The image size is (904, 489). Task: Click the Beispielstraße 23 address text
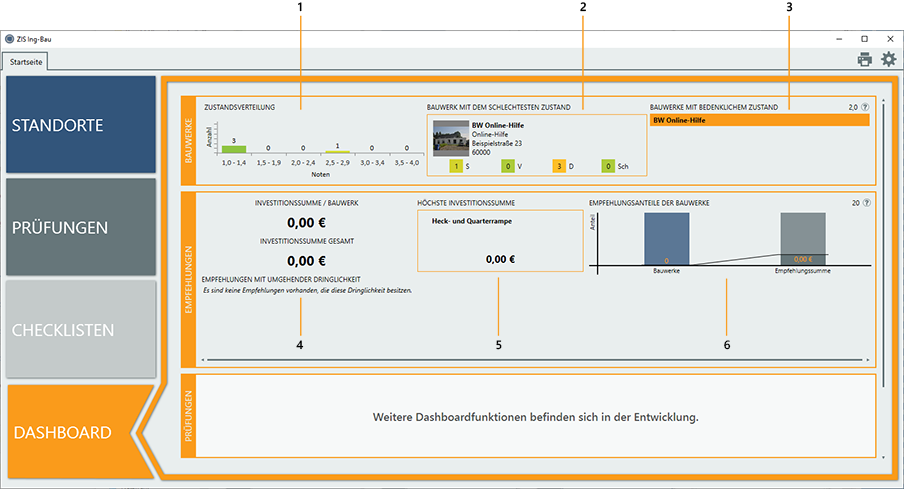[497, 143]
